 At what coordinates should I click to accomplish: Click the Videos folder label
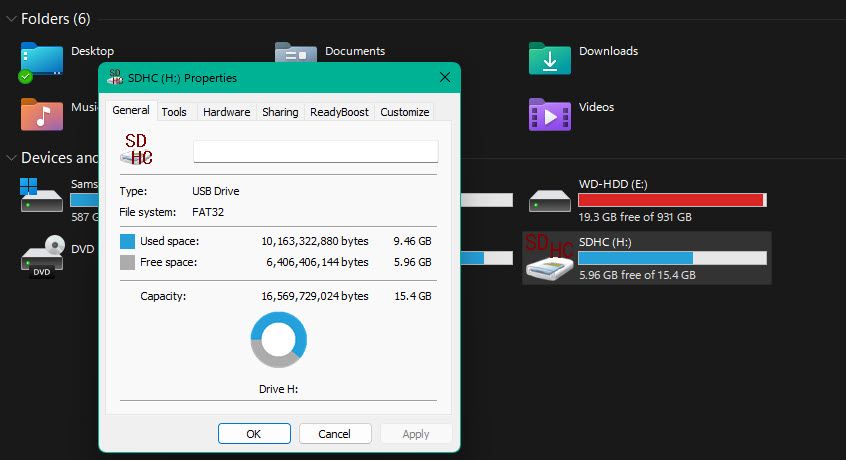pos(596,107)
